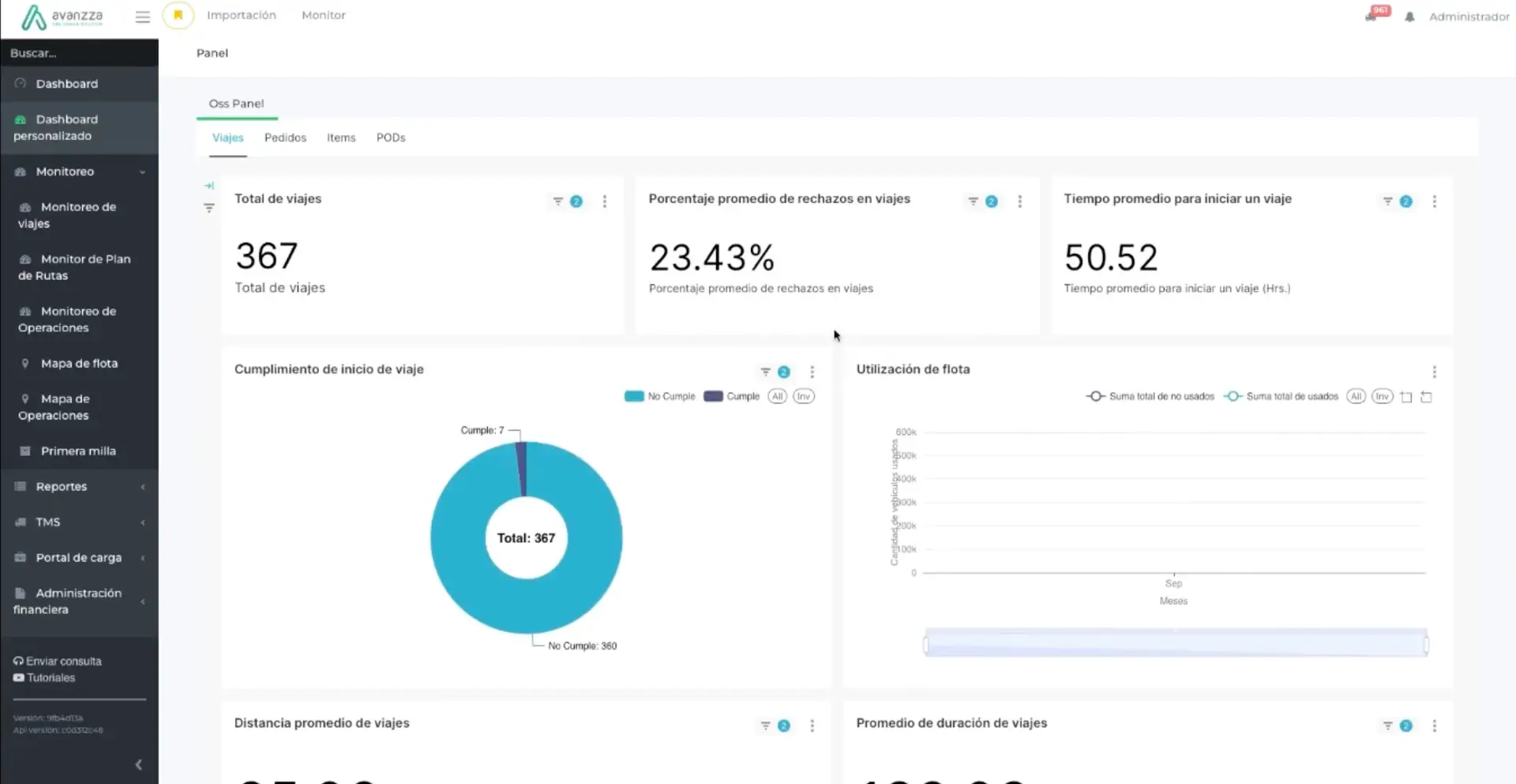1516x784 pixels.
Task: Switch to the PODs tab
Action: (391, 137)
